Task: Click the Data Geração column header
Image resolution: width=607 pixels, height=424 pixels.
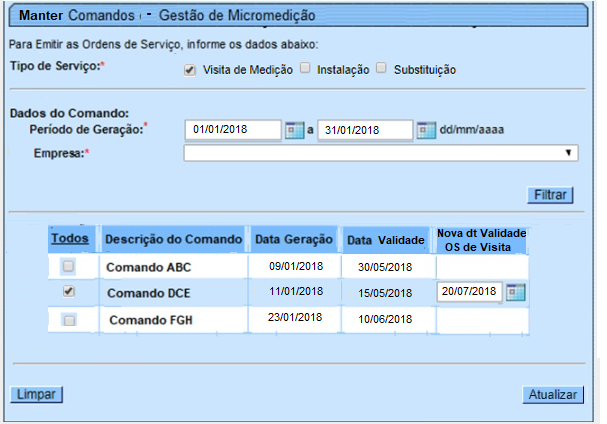Action: [x=294, y=240]
